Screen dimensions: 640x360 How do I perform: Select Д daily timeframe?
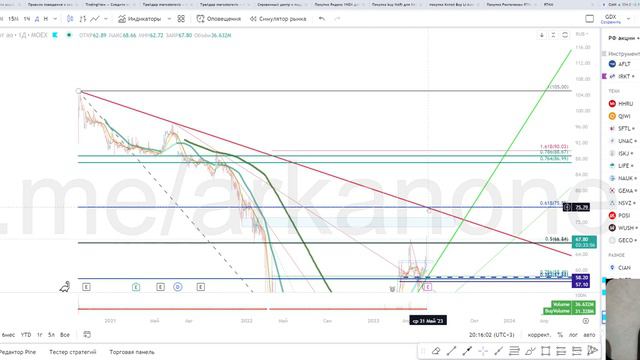click(x=37, y=19)
